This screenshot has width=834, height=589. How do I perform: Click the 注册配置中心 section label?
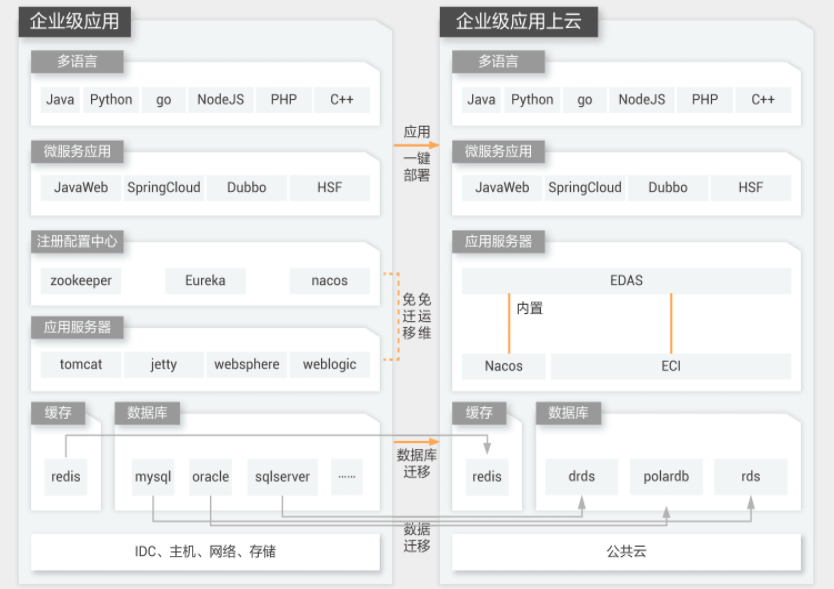pyautogui.click(x=77, y=242)
